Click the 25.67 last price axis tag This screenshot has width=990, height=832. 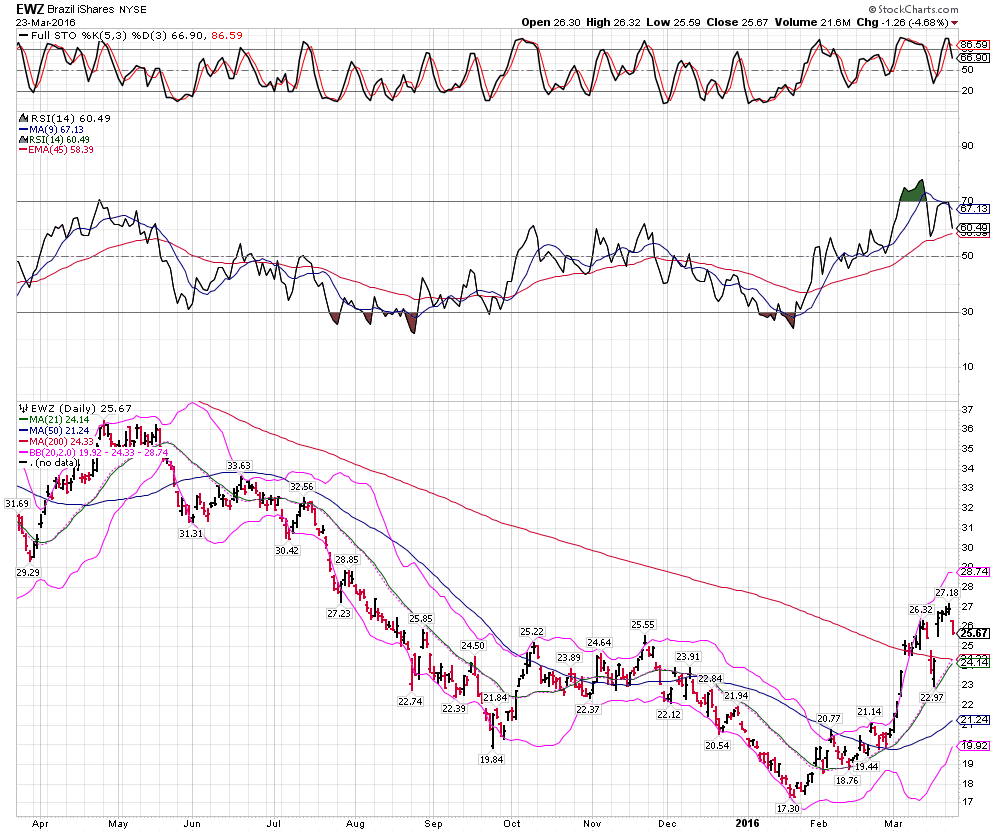(x=972, y=631)
